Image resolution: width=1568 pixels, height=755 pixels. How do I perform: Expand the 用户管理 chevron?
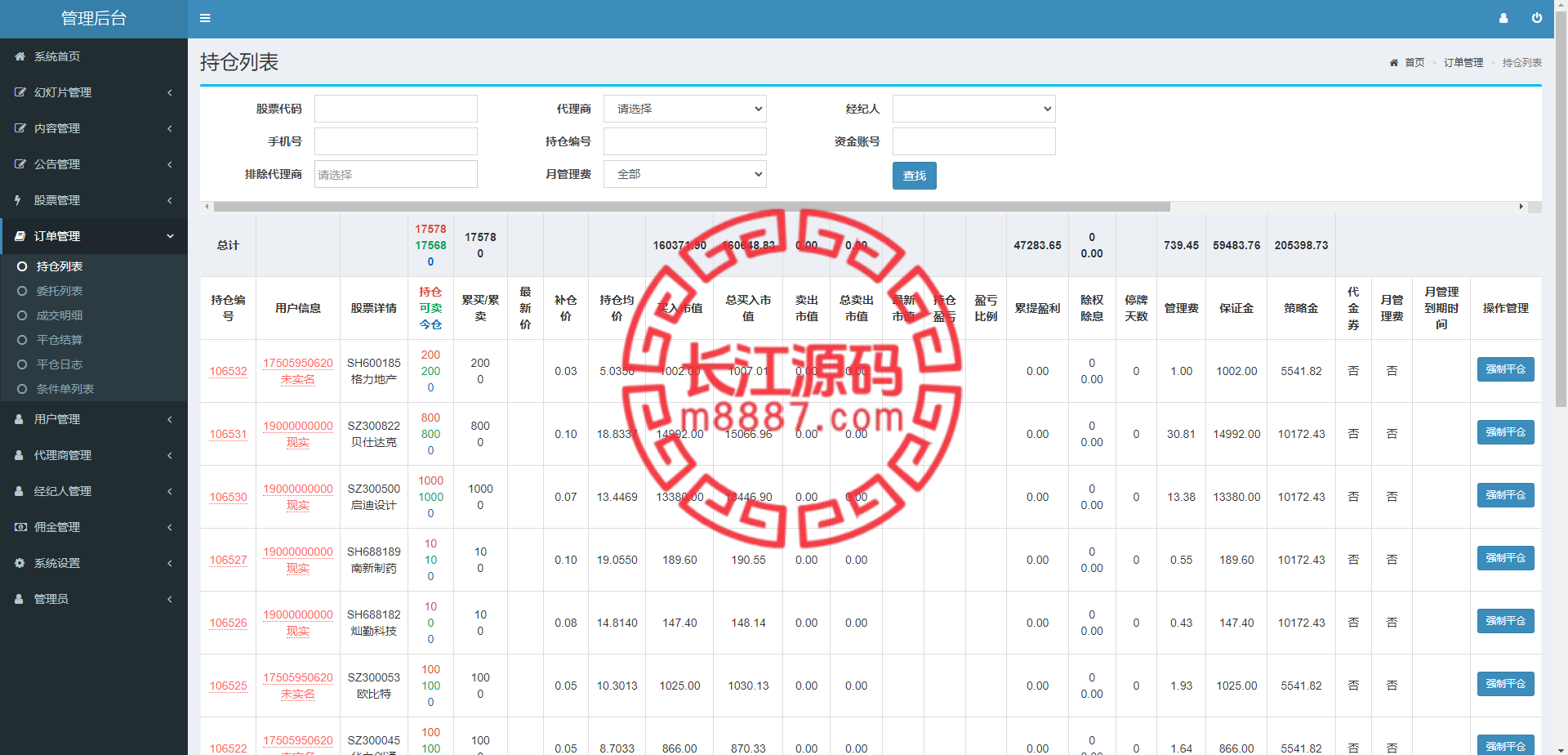170,419
